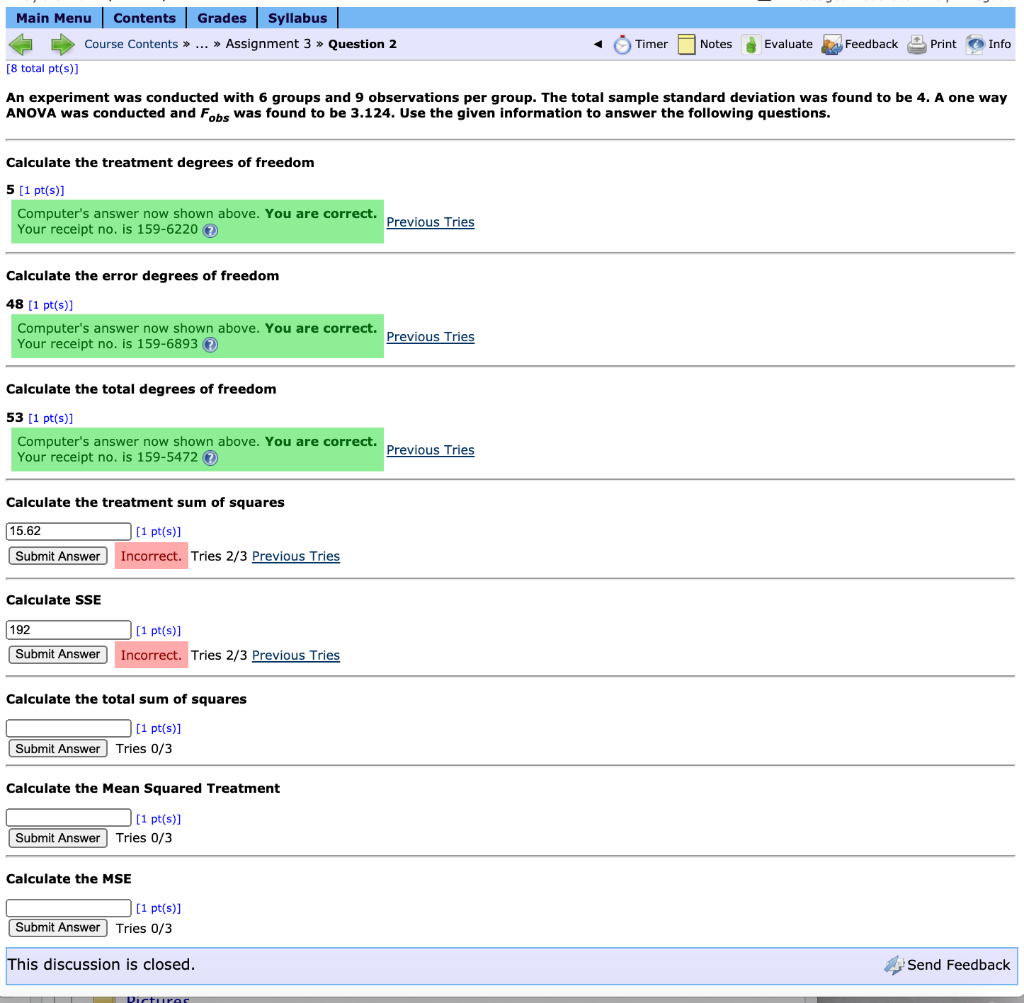Open Previous Tries for treatment sum of squares
The image size is (1024, 1003).
(295, 555)
